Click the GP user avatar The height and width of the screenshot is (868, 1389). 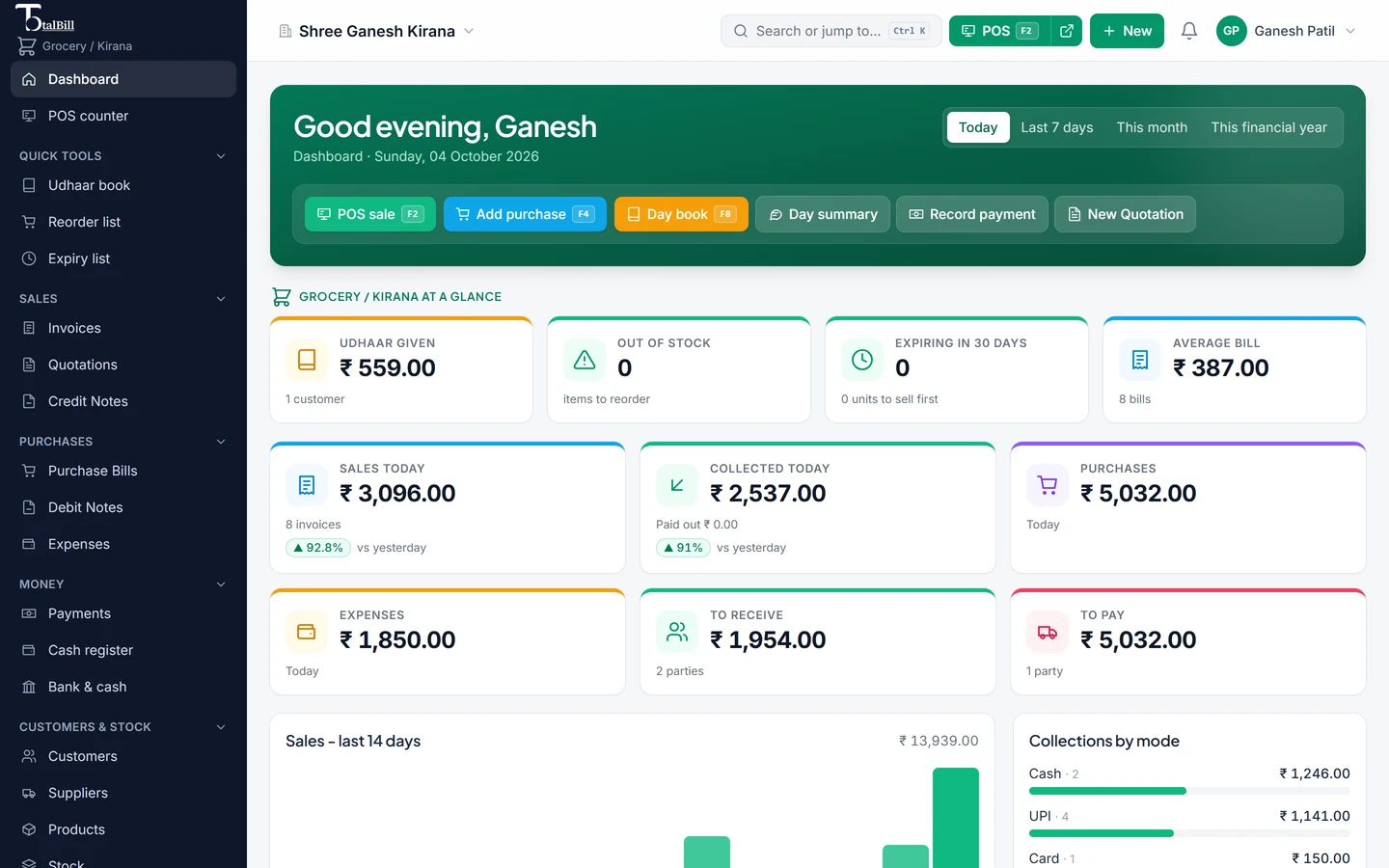(x=1231, y=31)
